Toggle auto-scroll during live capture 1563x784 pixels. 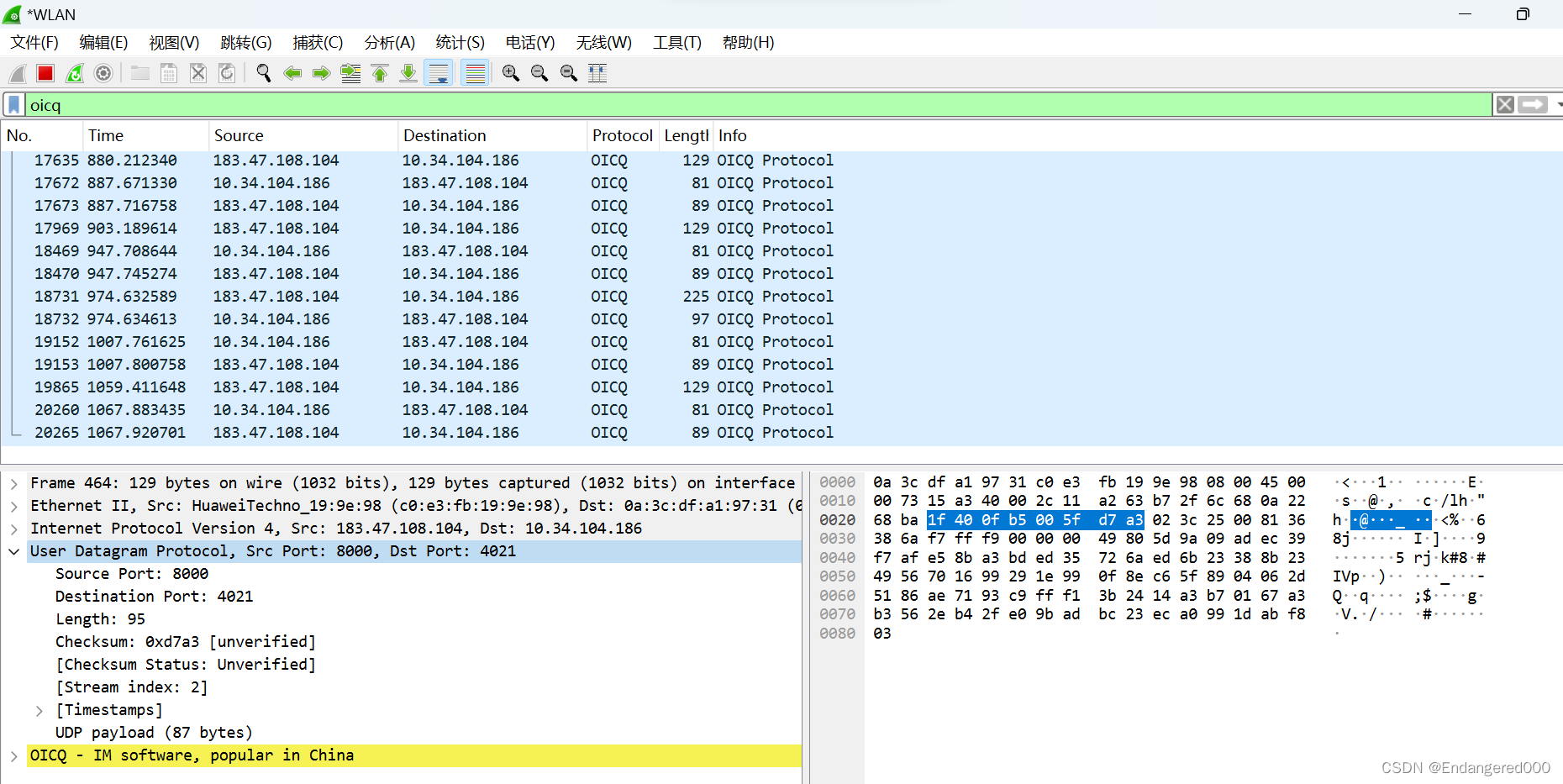(x=439, y=73)
